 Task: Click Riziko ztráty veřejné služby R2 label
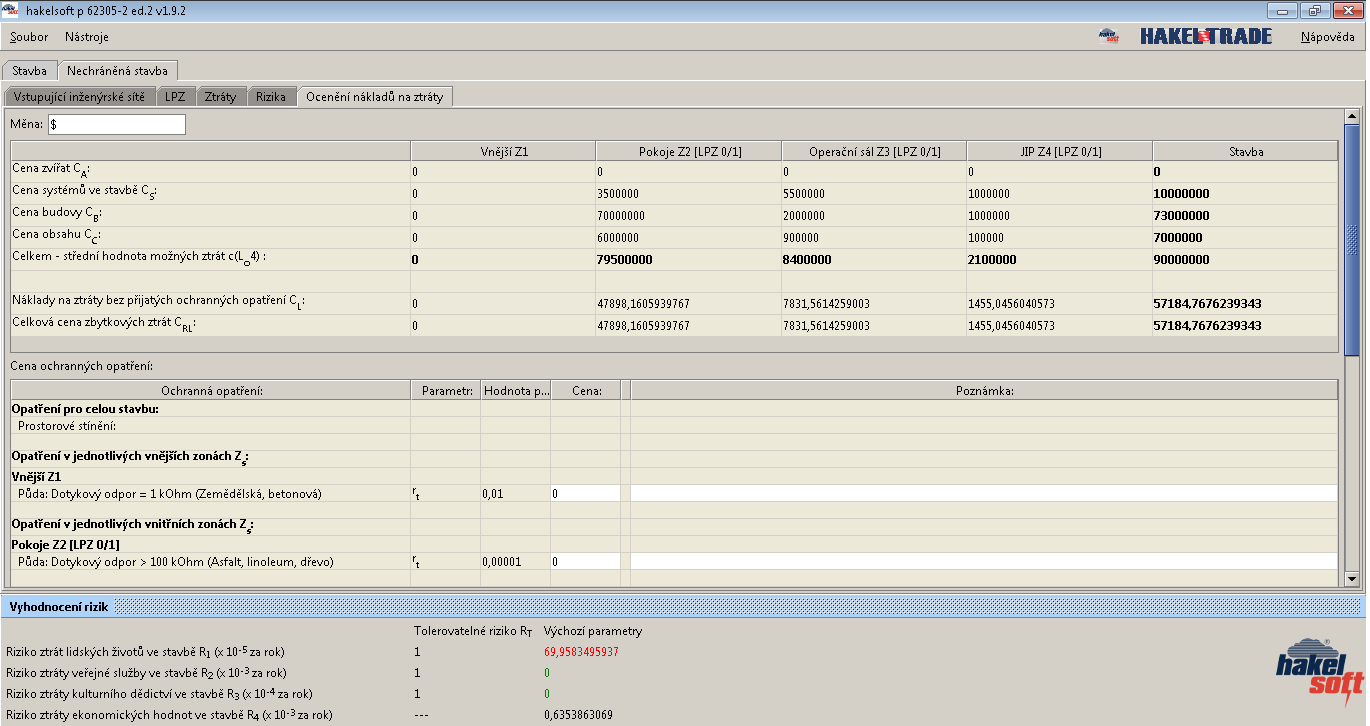click(146, 673)
